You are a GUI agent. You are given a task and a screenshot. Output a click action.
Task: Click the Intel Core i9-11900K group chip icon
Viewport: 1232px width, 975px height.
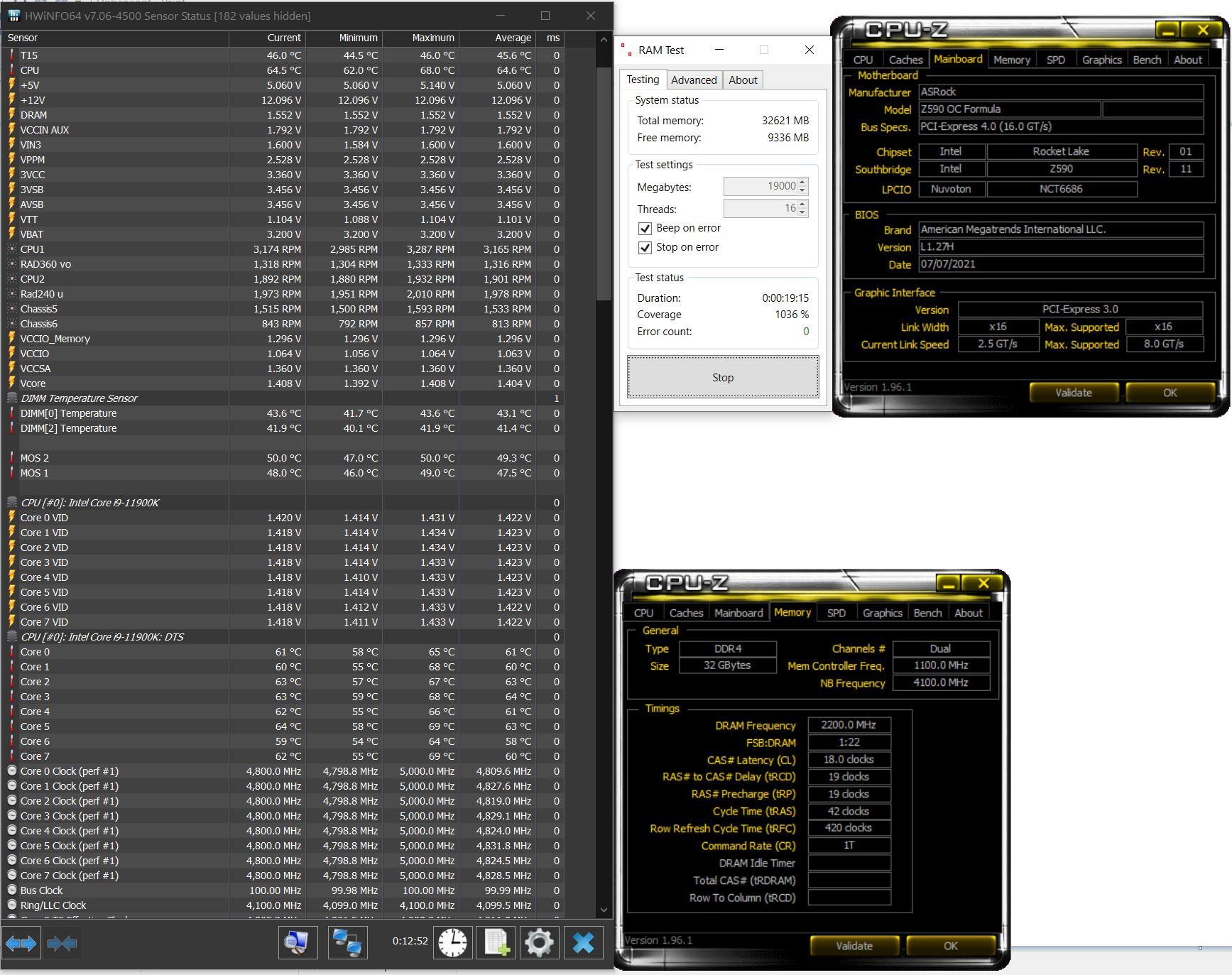click(12, 503)
